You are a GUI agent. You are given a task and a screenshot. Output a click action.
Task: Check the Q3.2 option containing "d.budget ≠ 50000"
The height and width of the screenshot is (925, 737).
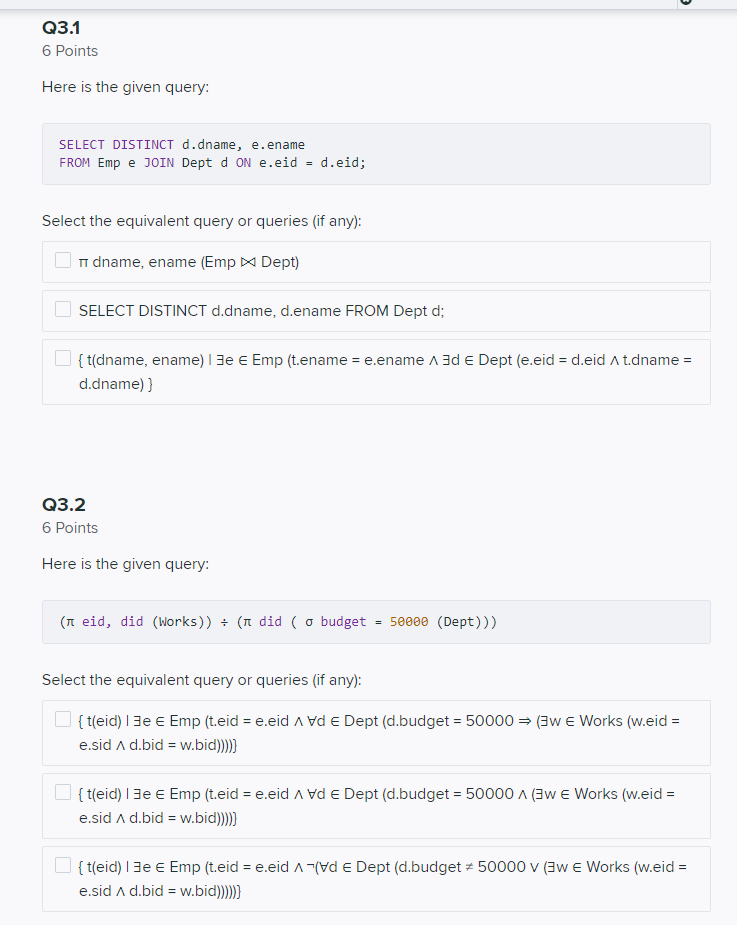point(62,865)
